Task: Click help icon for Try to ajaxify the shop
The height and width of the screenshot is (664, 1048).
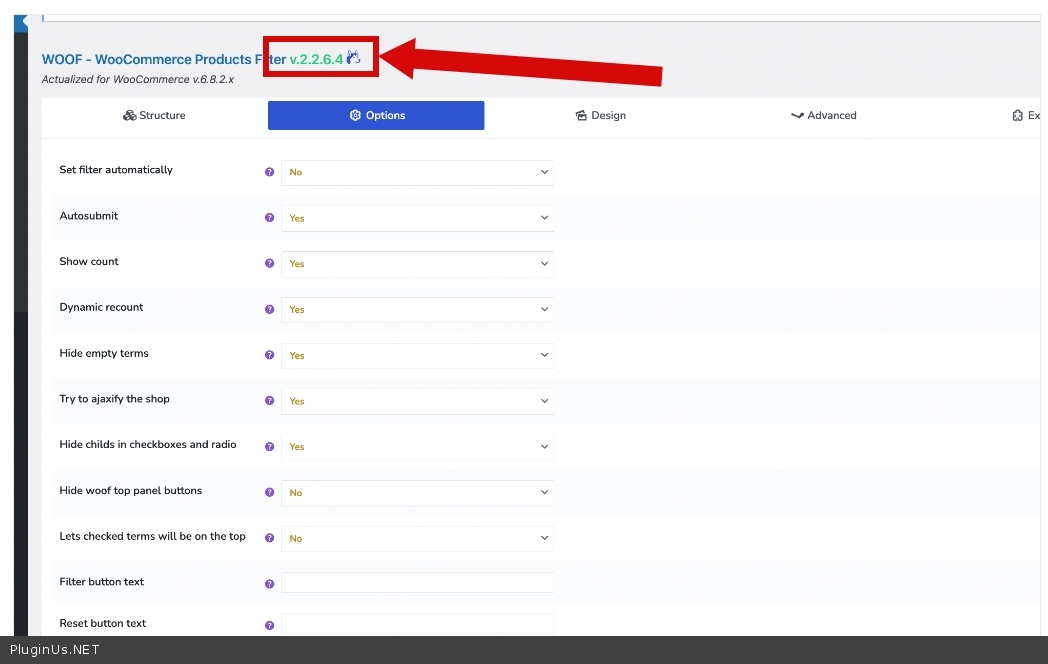Action: 269,401
